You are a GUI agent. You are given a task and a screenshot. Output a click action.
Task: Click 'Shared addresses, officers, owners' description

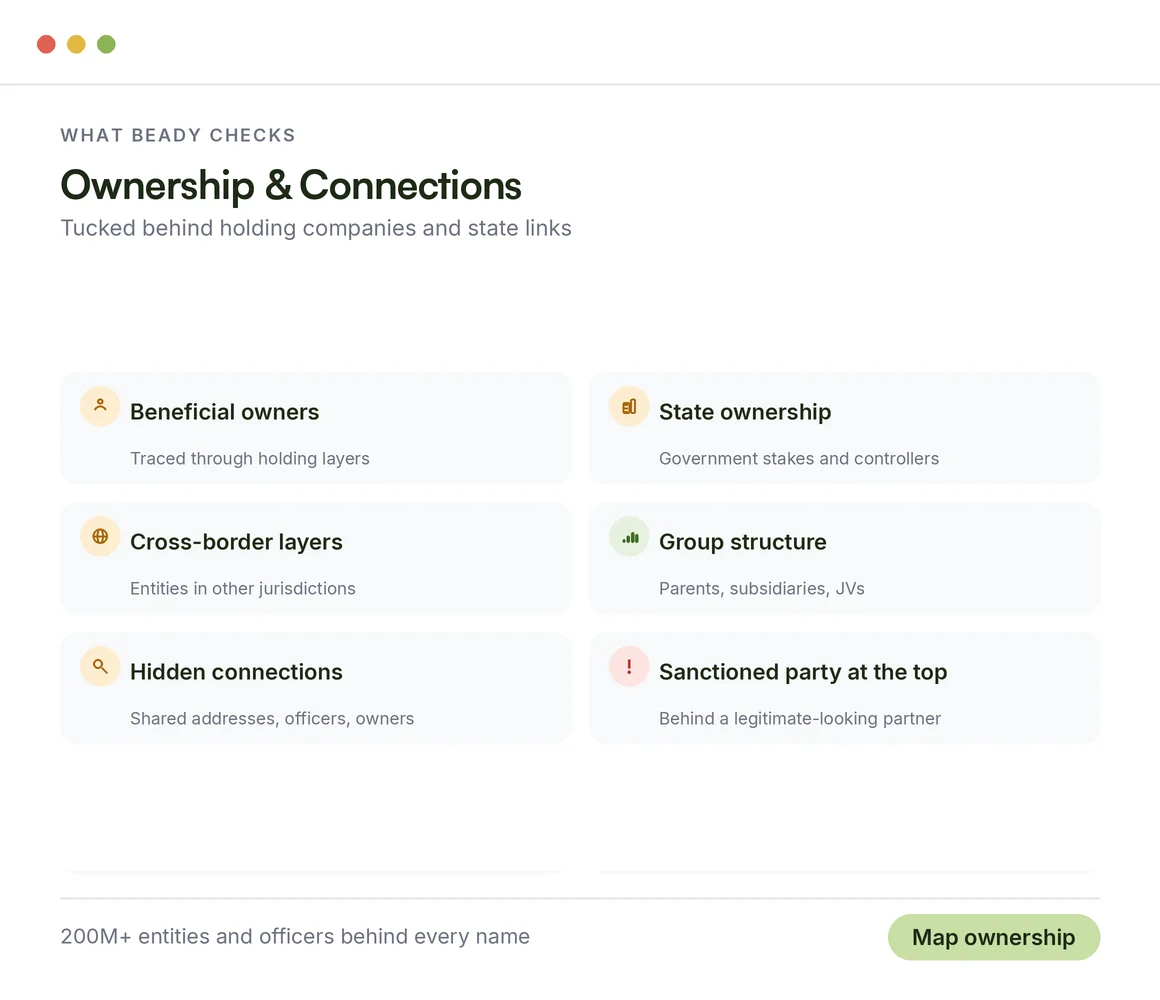[272, 719]
